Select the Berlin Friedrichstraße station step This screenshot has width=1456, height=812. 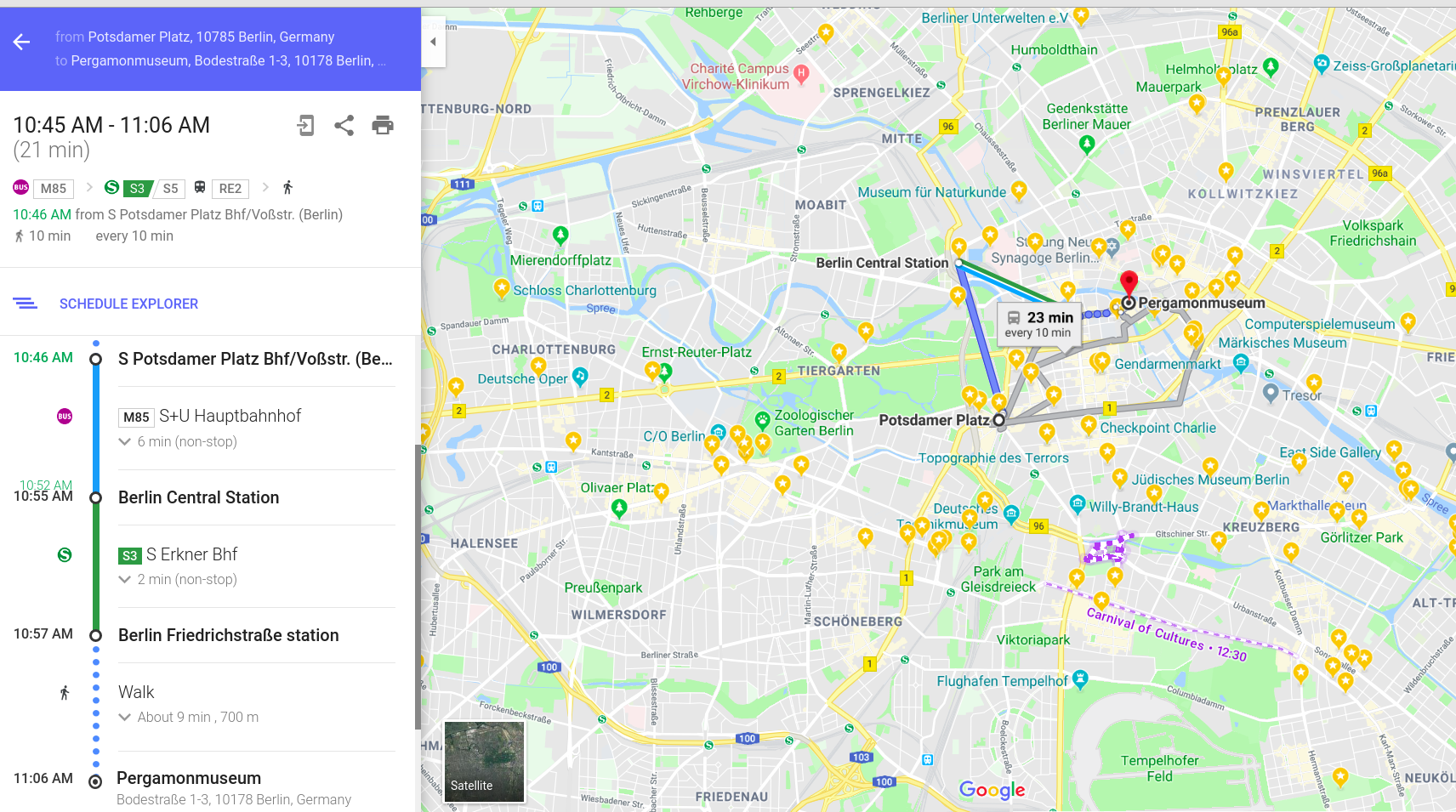[228, 635]
